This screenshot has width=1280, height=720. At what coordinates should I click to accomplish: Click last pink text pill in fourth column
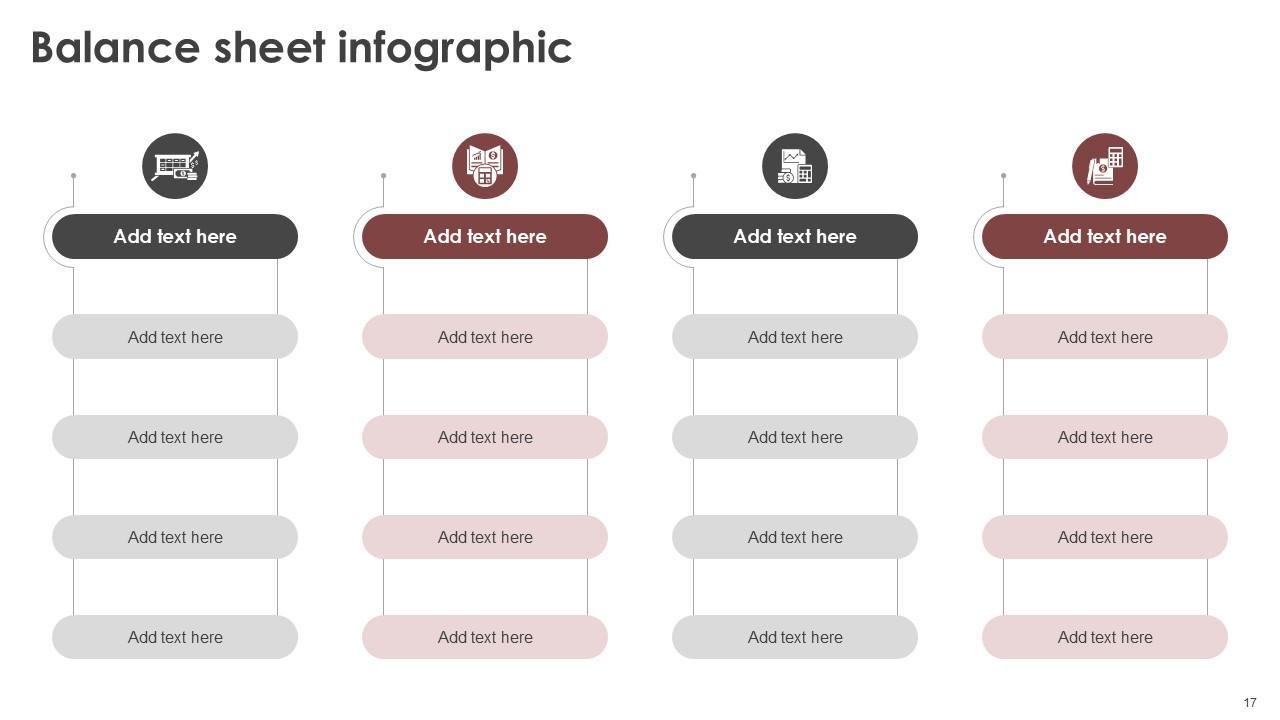[1105, 637]
